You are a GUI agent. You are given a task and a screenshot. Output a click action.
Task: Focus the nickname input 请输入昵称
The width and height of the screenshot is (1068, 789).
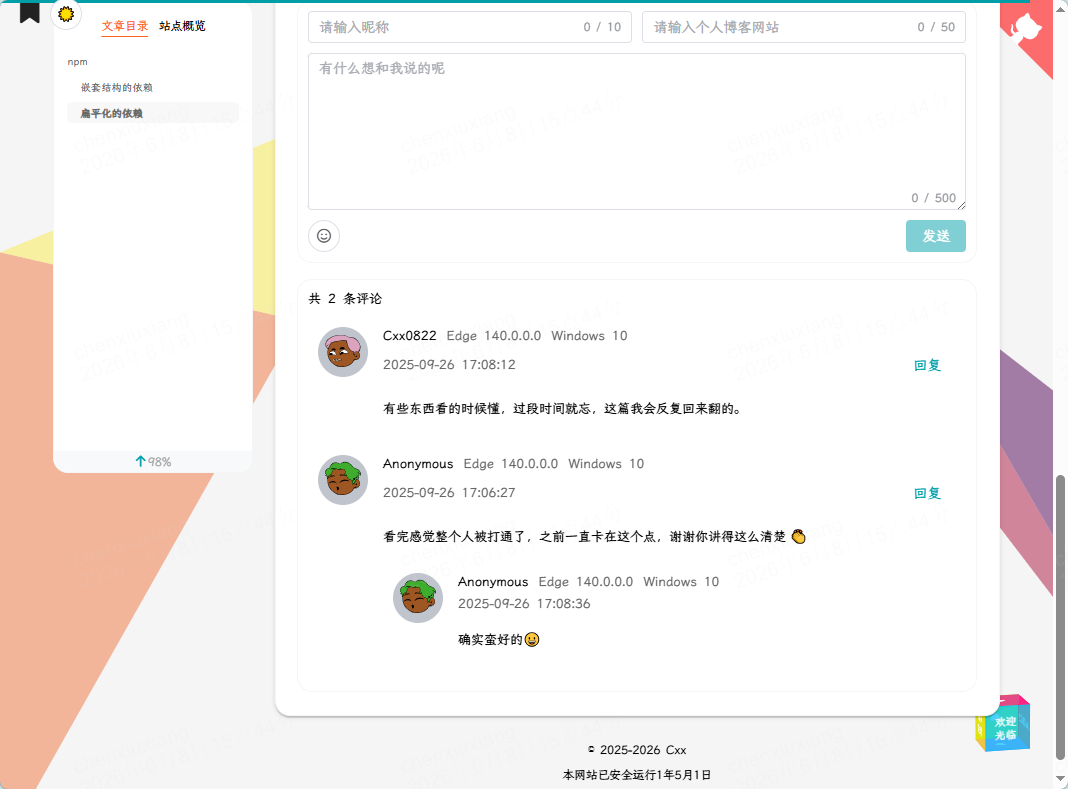(470, 27)
